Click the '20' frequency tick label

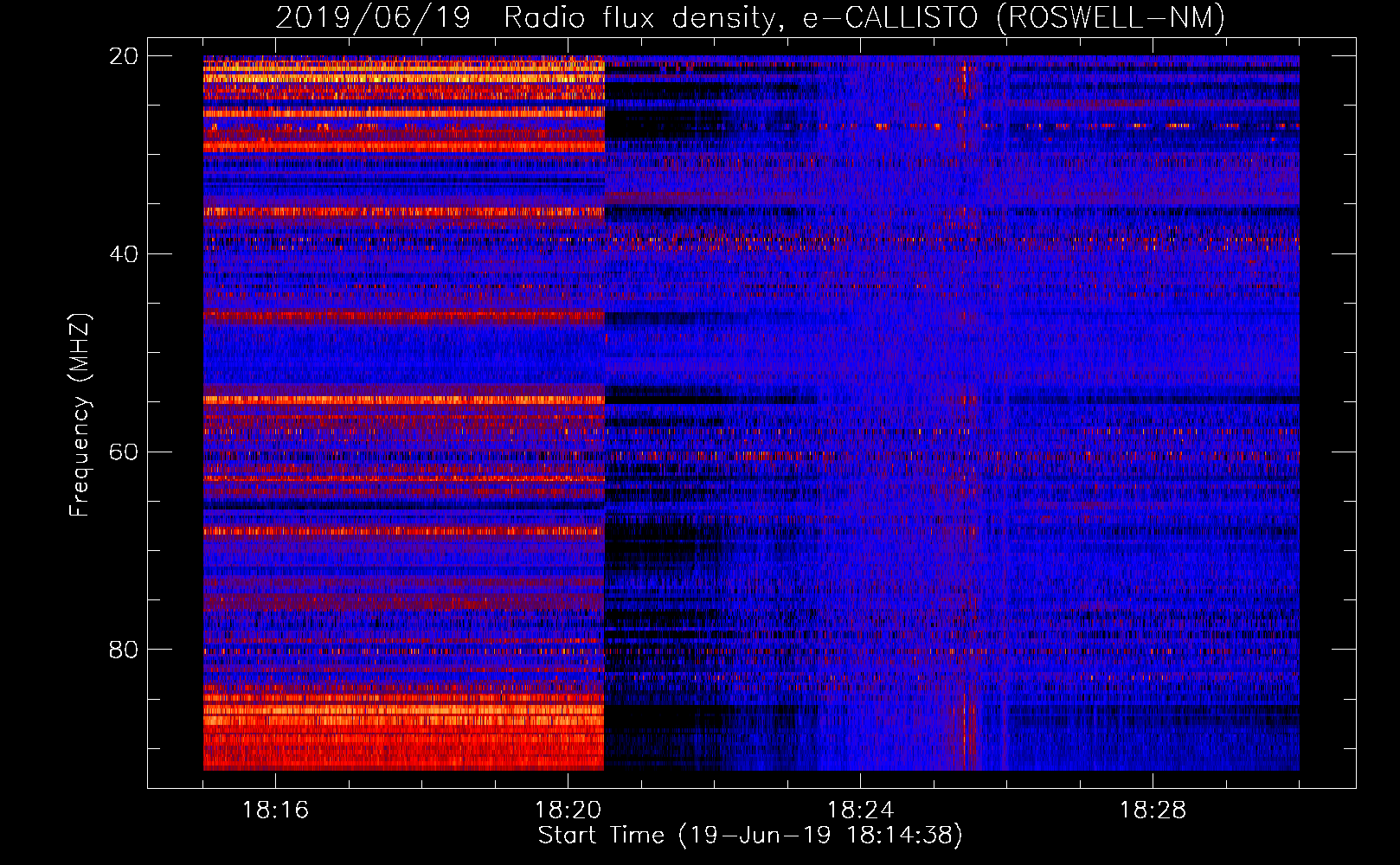point(124,56)
